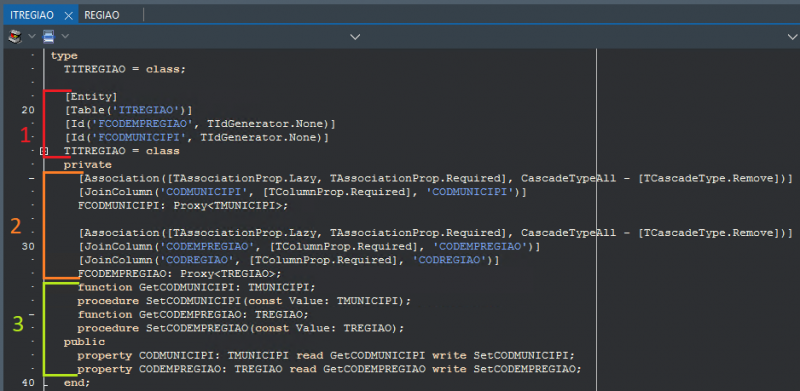Click the [Entity] attribute line
This screenshot has height=391, width=800.
point(91,96)
